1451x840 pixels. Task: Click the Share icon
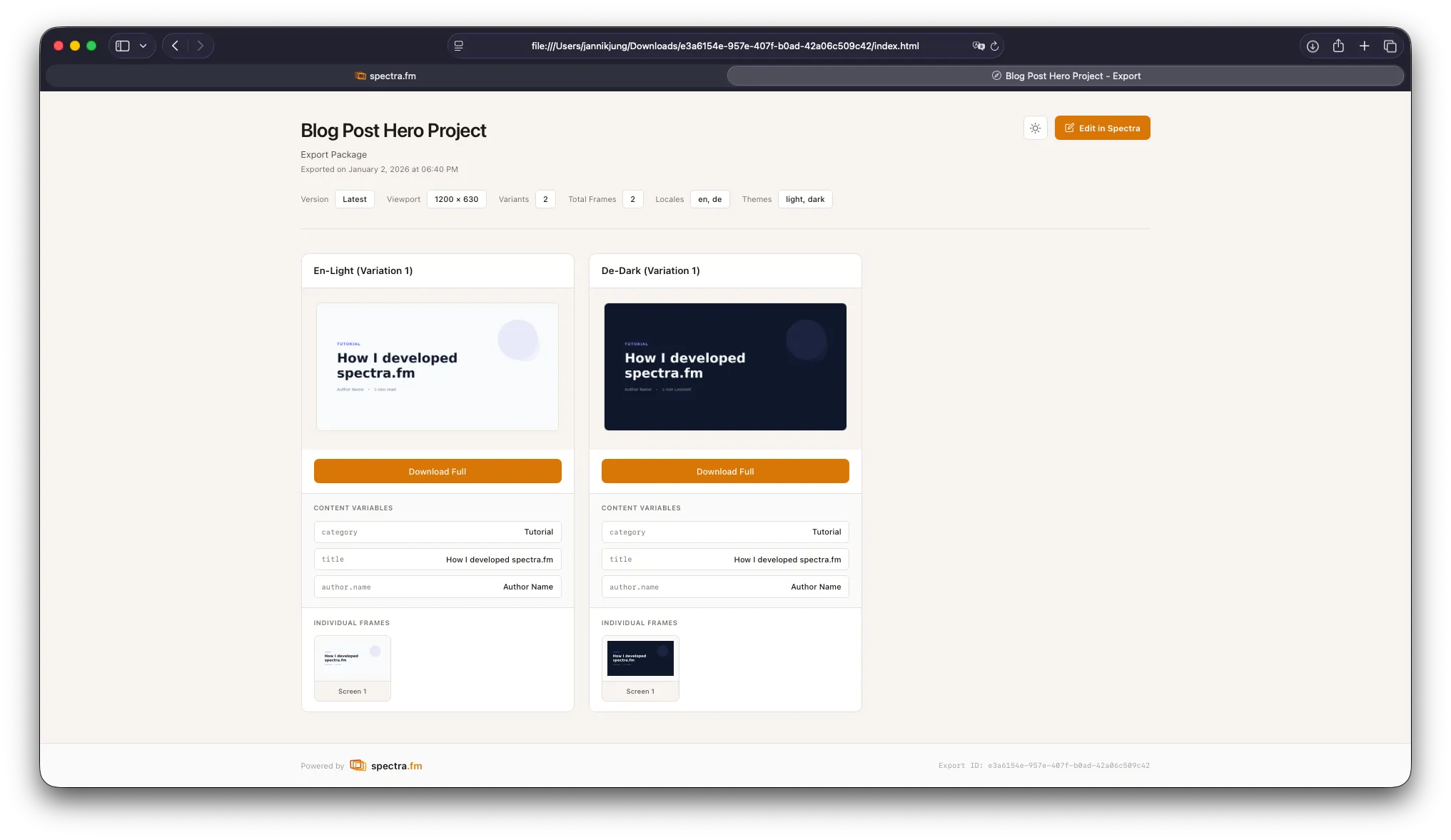point(1338,45)
